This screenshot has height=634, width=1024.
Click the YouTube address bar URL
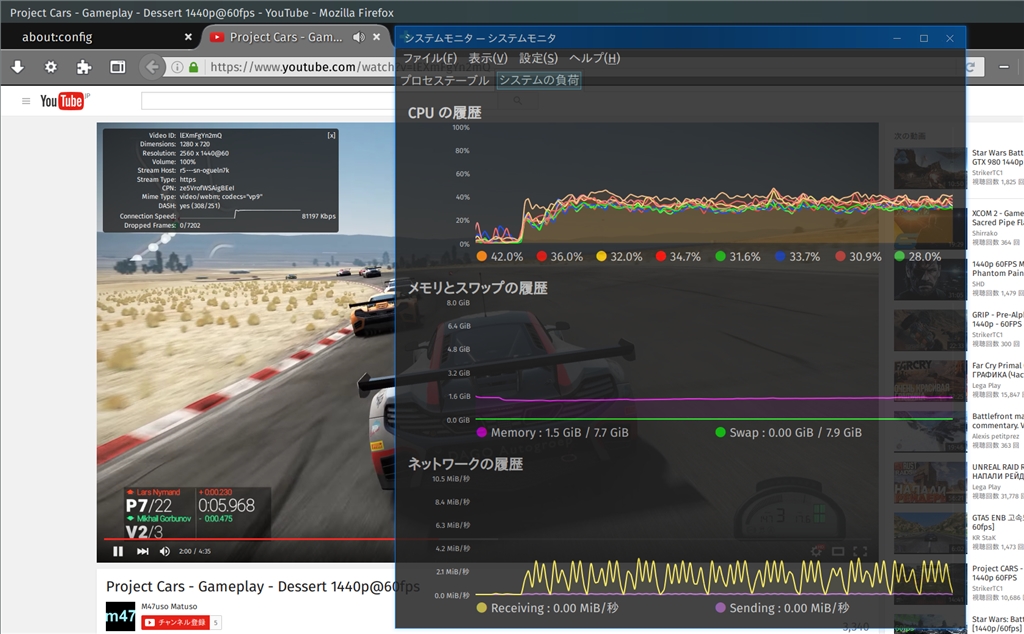pos(300,67)
